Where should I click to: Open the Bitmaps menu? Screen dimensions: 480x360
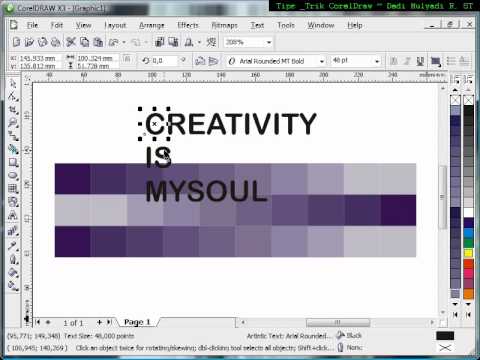pyautogui.click(x=224, y=25)
